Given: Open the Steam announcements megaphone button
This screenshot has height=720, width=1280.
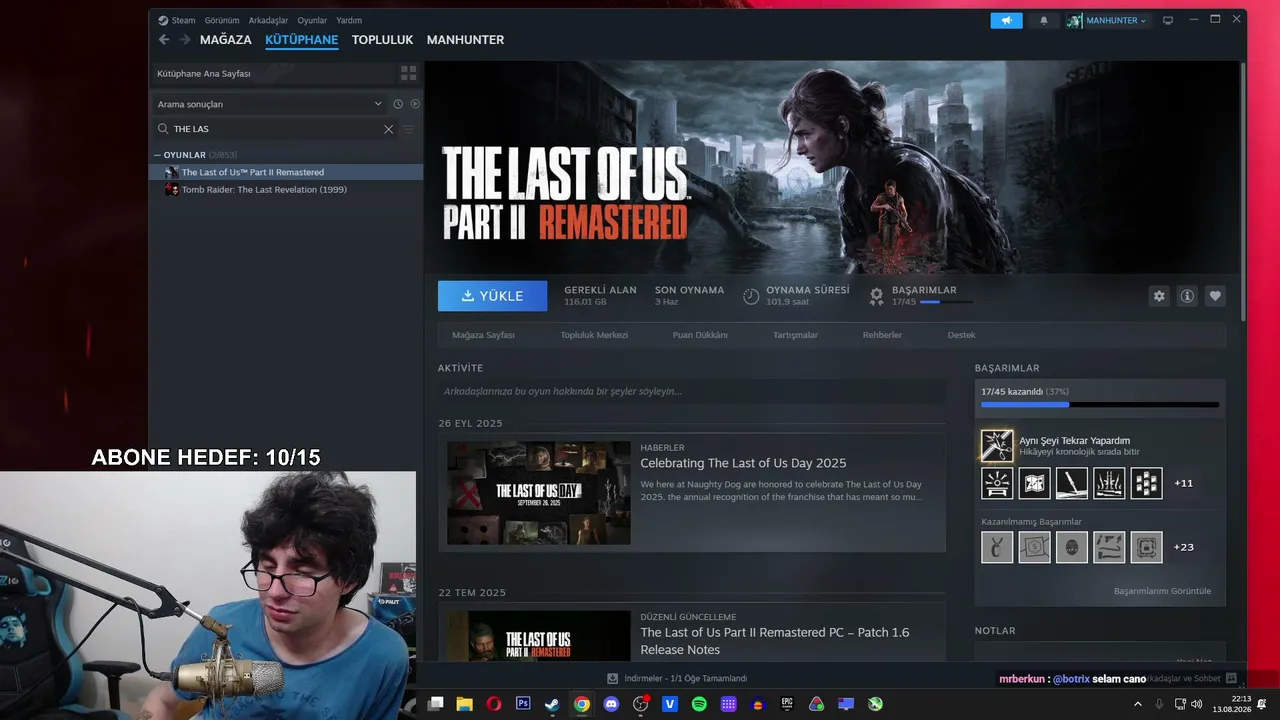Looking at the screenshot, I should (1007, 20).
